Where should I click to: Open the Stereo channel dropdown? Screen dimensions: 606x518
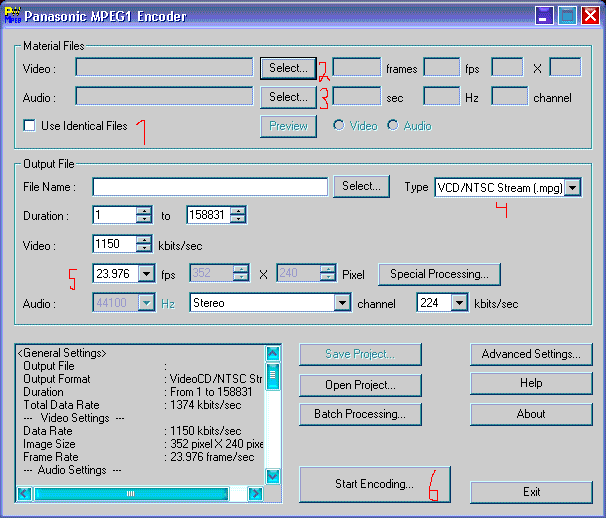pos(342,303)
